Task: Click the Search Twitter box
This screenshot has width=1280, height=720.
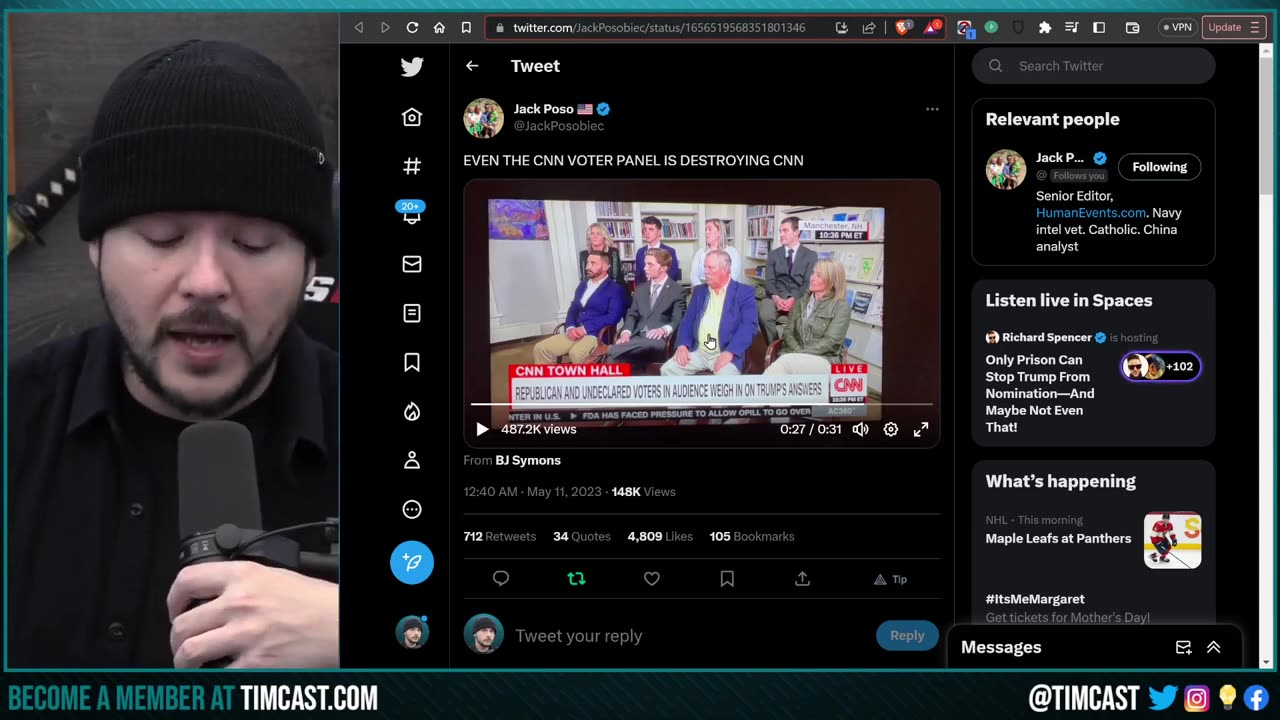Action: click(1093, 66)
